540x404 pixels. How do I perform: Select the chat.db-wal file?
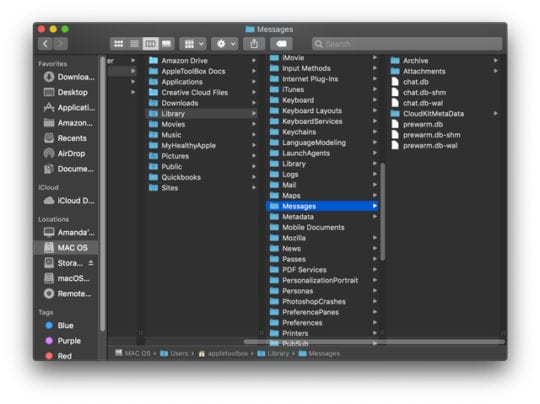[445, 103]
